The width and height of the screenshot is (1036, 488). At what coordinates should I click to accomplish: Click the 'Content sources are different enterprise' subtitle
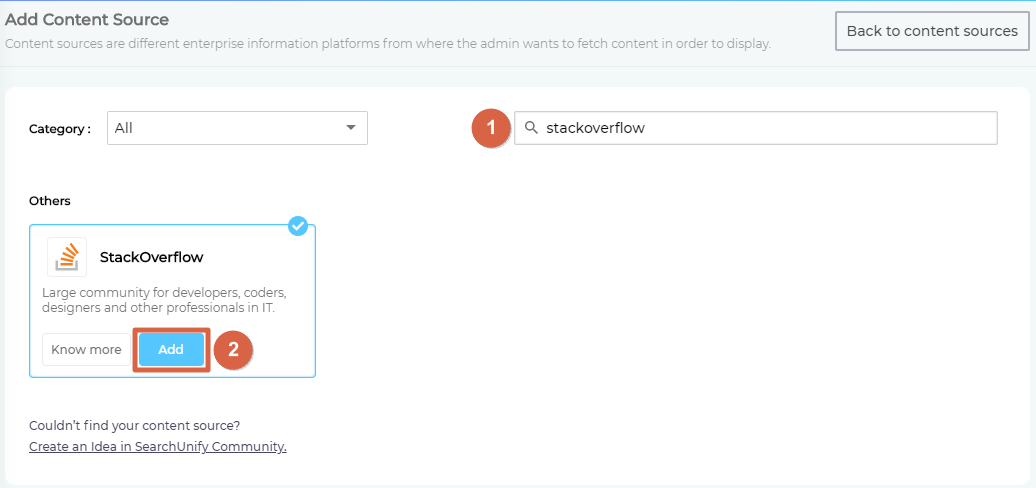388,44
